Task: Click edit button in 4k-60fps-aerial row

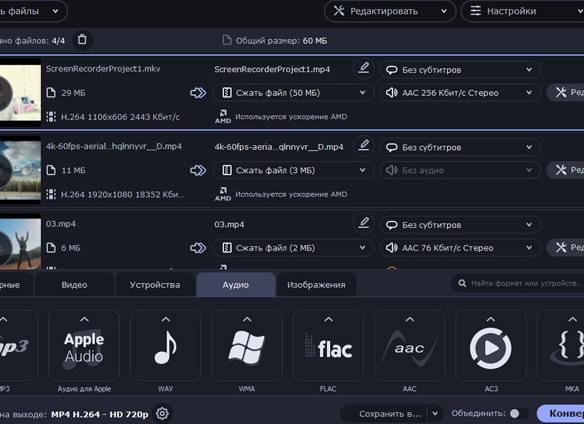Action: click(x=565, y=170)
